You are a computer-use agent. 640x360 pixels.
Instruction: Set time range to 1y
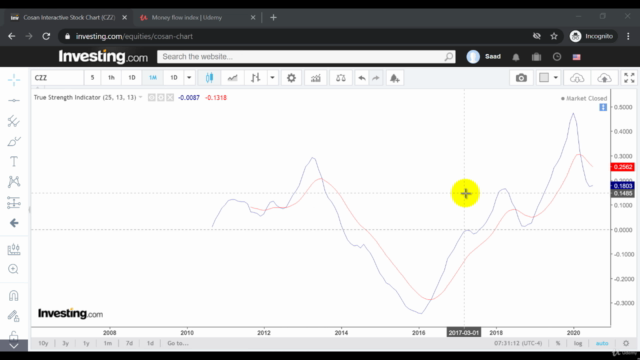tap(86, 343)
